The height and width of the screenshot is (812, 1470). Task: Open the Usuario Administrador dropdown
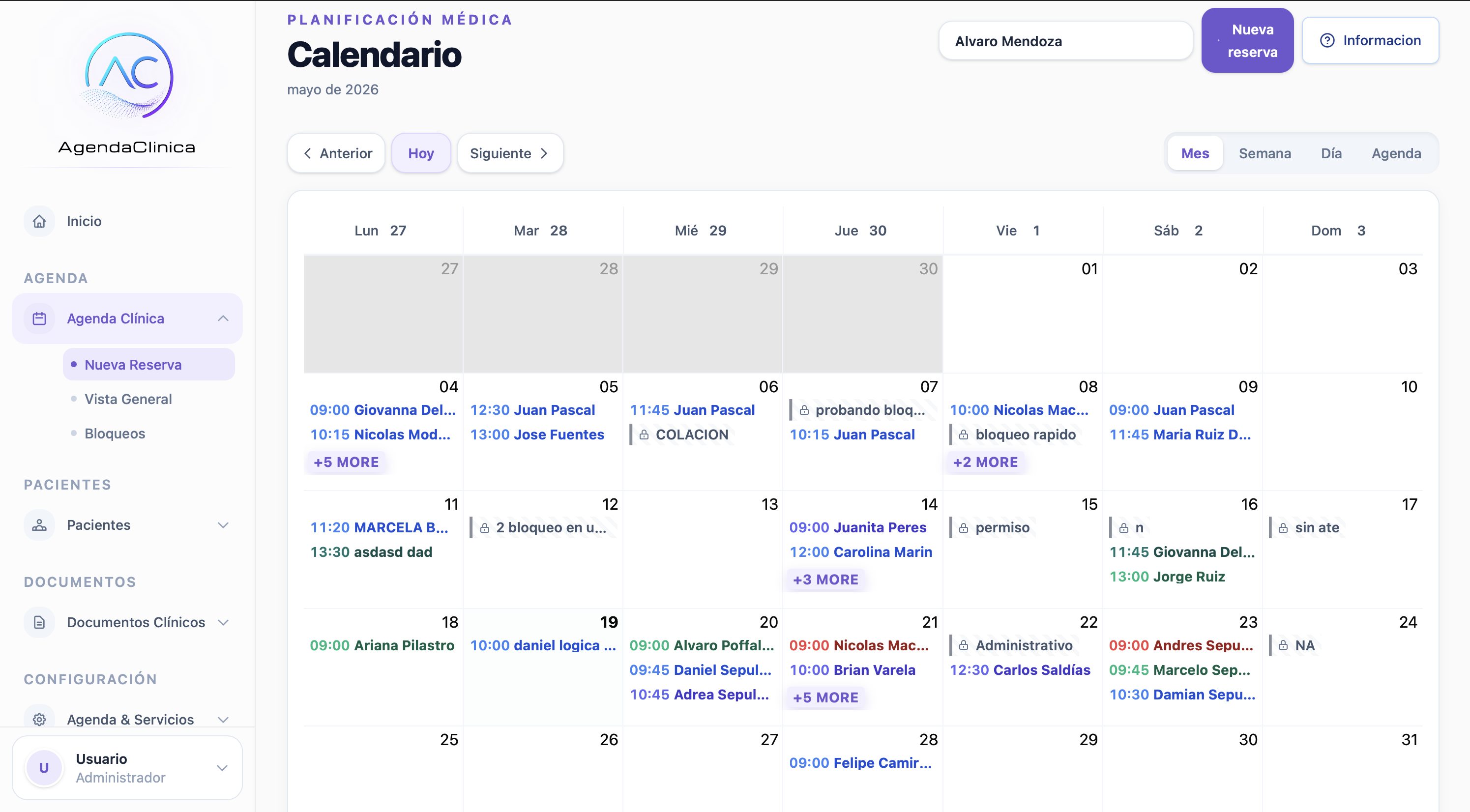coord(223,767)
